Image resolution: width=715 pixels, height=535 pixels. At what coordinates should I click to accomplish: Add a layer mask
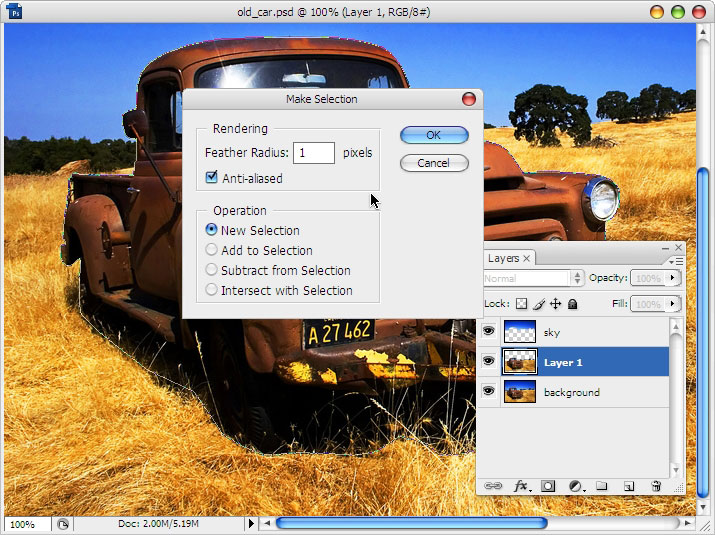pyautogui.click(x=548, y=486)
